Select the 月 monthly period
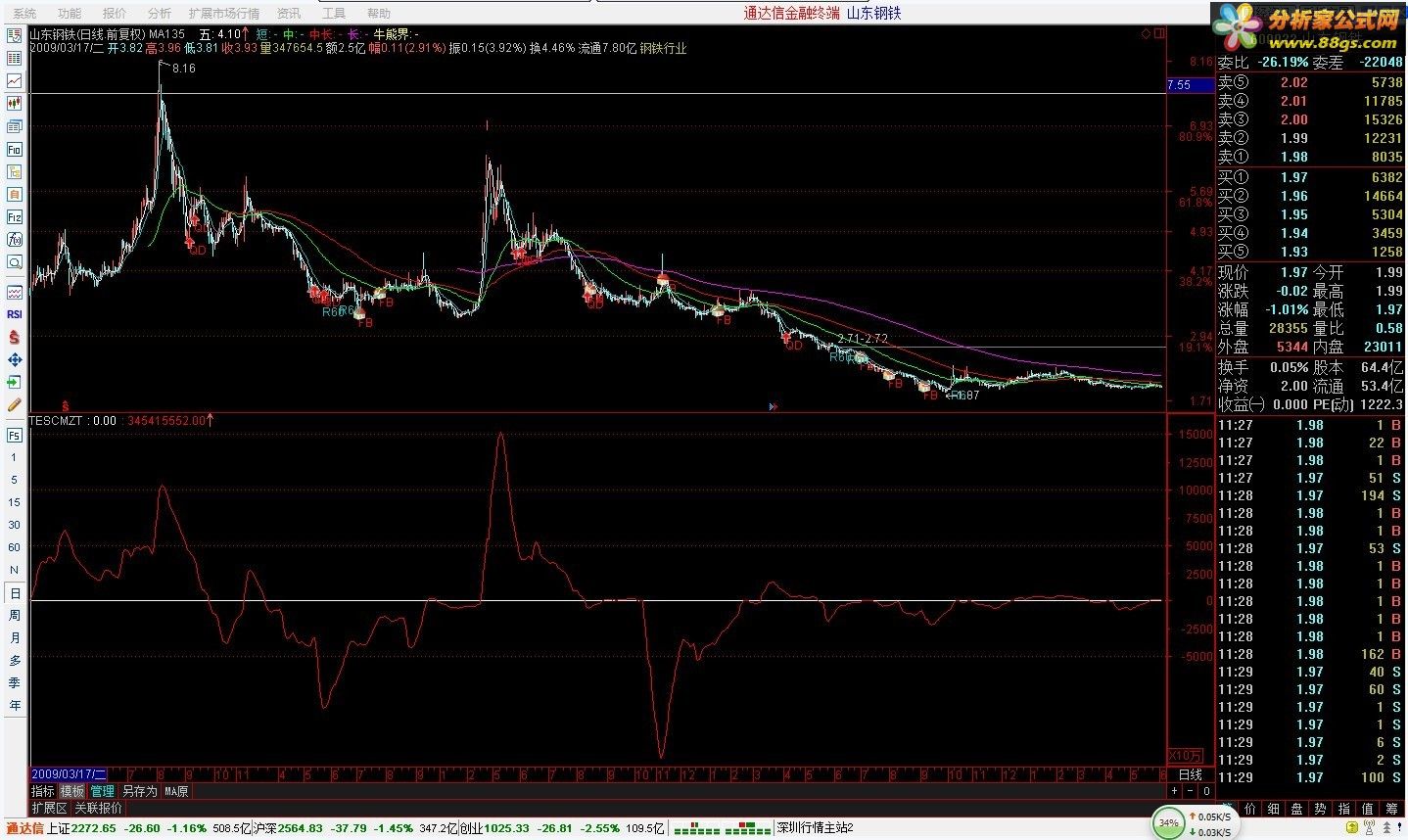This screenshot has width=1408, height=840. tap(15, 638)
